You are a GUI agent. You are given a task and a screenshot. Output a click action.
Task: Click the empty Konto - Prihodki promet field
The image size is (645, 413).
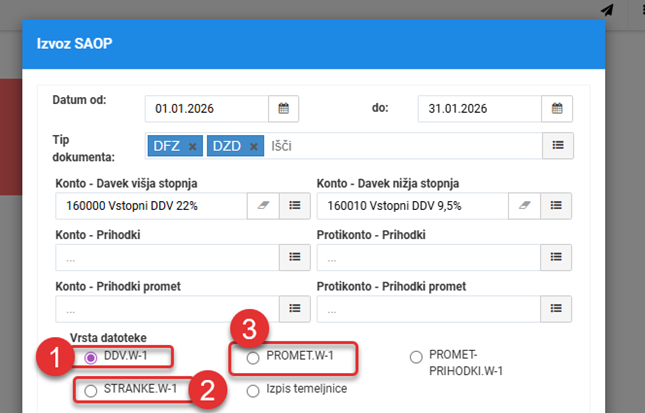[167, 309]
